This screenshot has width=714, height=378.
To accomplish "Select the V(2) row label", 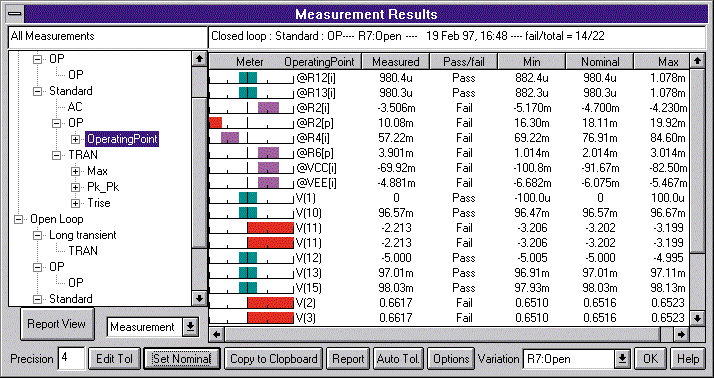I will click(306, 303).
